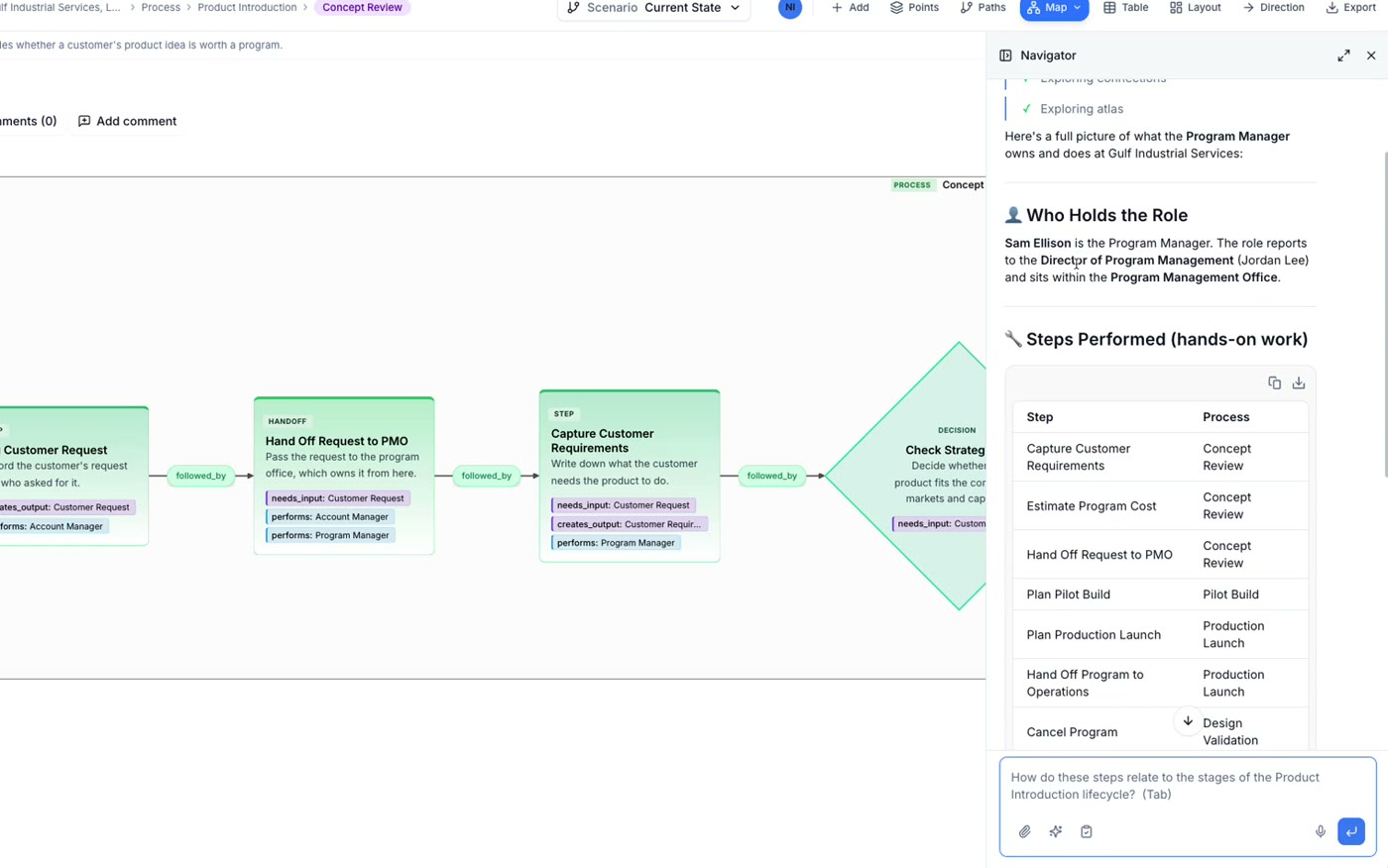Click 'Estimate Program Cost' table row
Image resolution: width=1388 pixels, height=868 pixels.
click(x=1161, y=505)
